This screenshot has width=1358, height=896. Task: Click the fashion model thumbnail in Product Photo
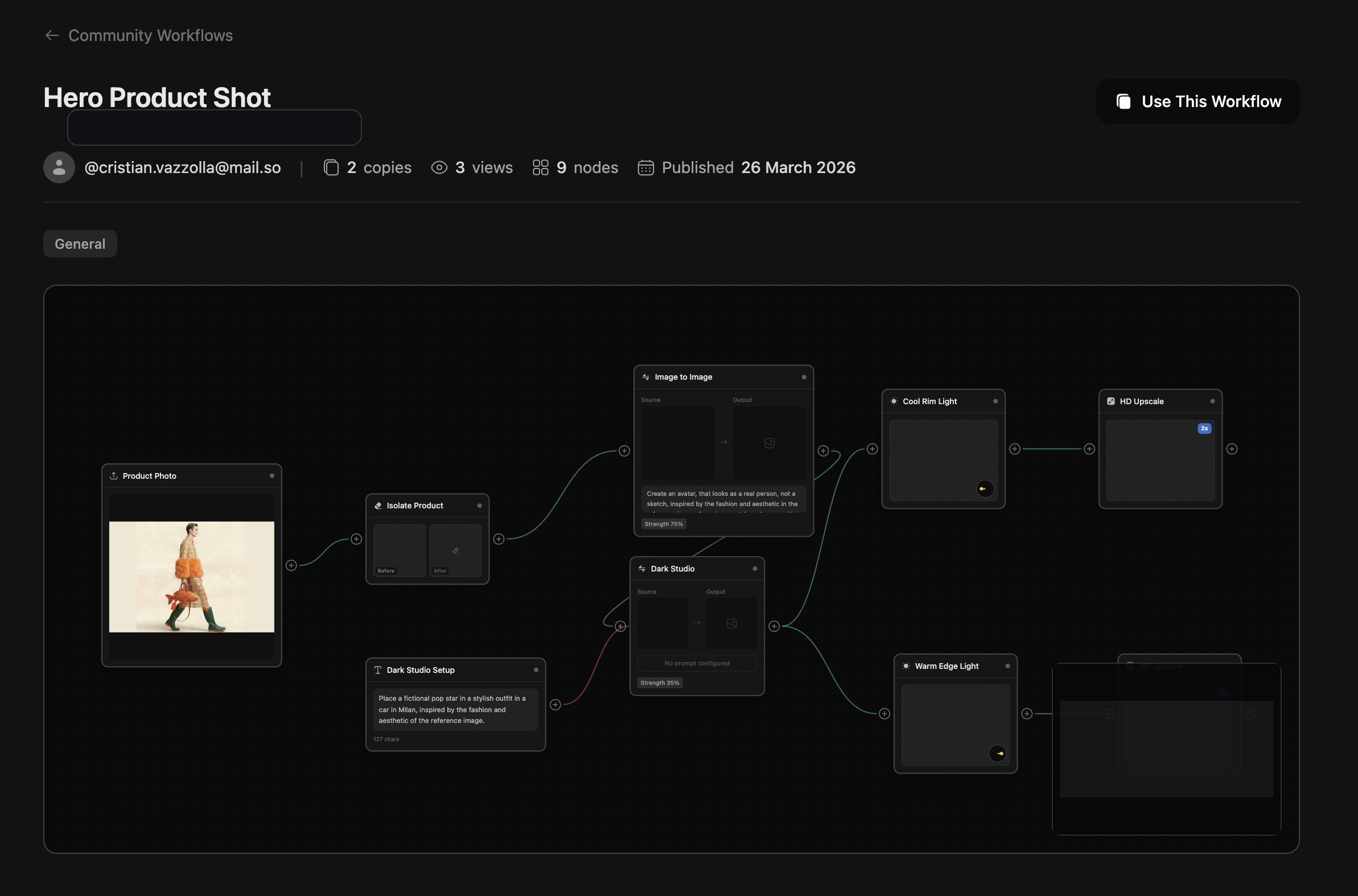pos(191,576)
